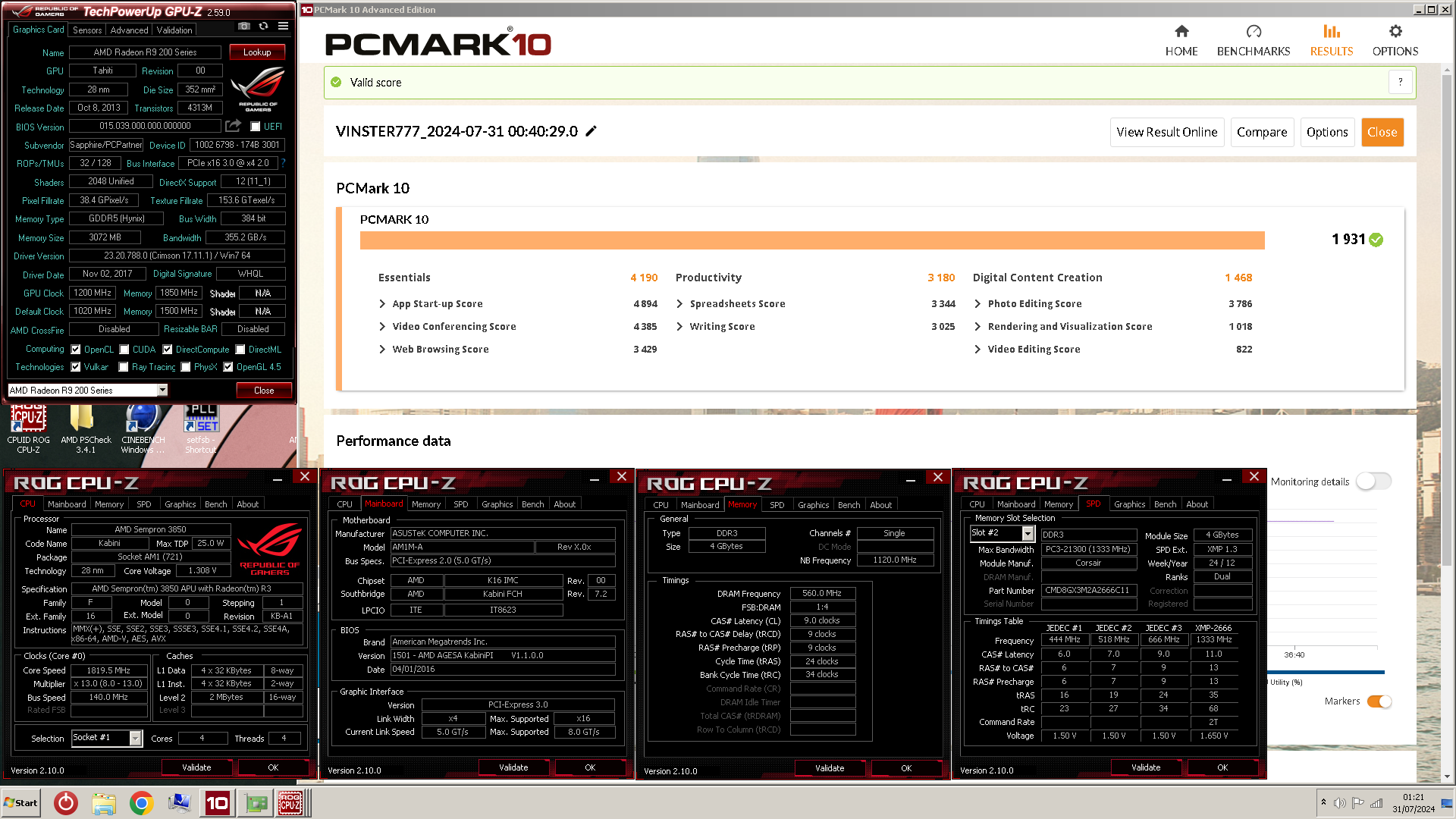Open setfsb Shortcut desktop icon
The image size is (1456, 819).
pos(201,430)
